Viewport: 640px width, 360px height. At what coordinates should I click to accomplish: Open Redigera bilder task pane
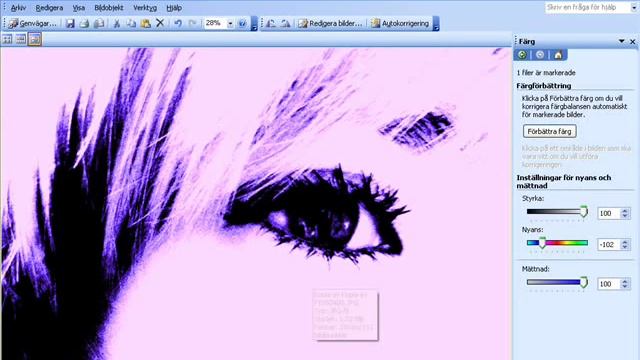pos(330,24)
